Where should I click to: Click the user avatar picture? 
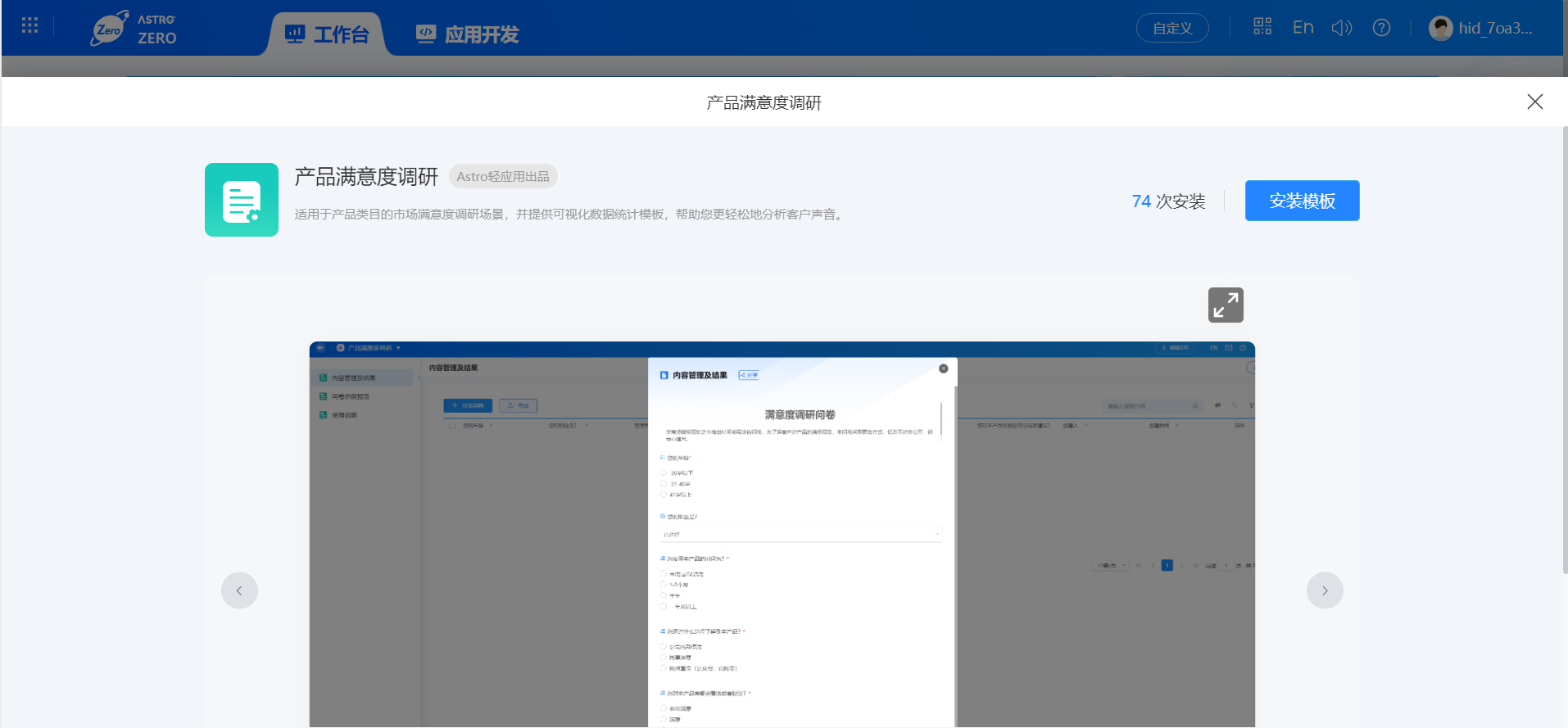tap(1440, 29)
